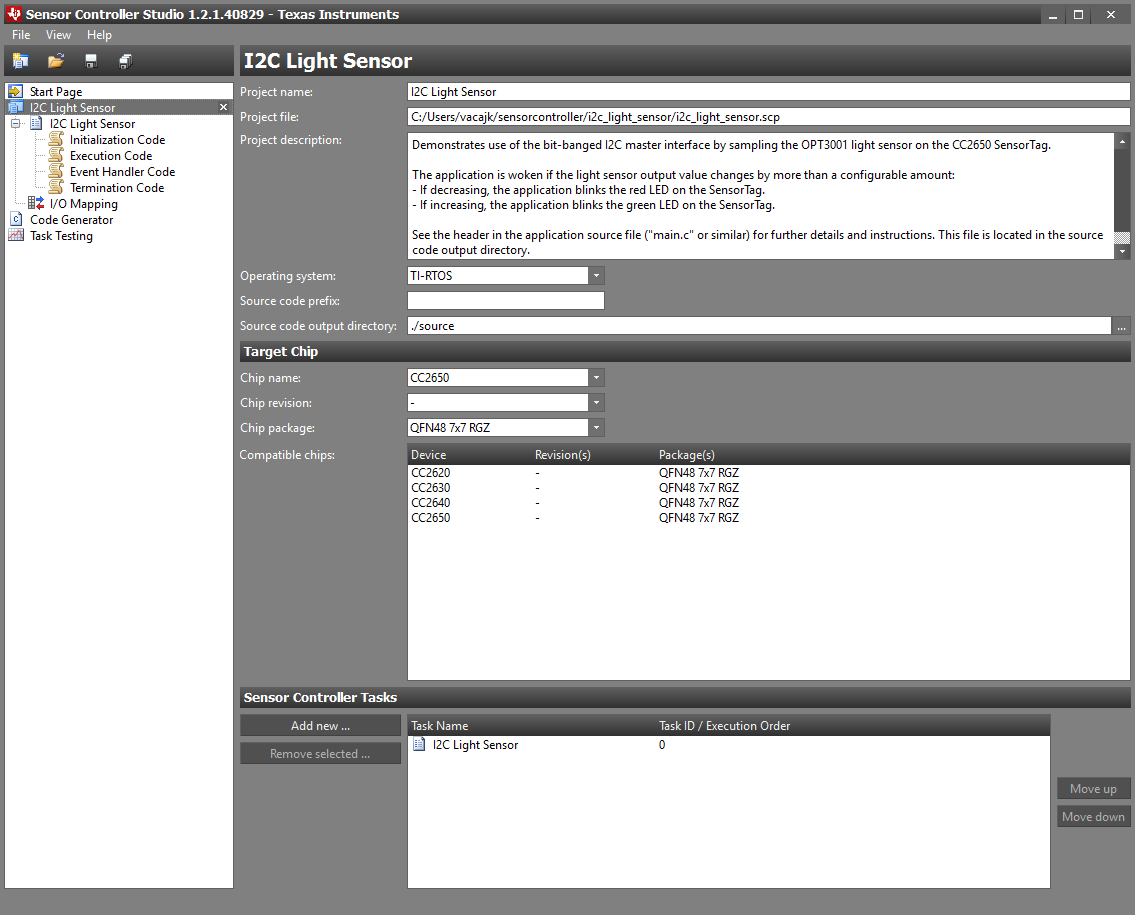Click the browse button for source output directory
1135x915 pixels.
(x=1121, y=326)
